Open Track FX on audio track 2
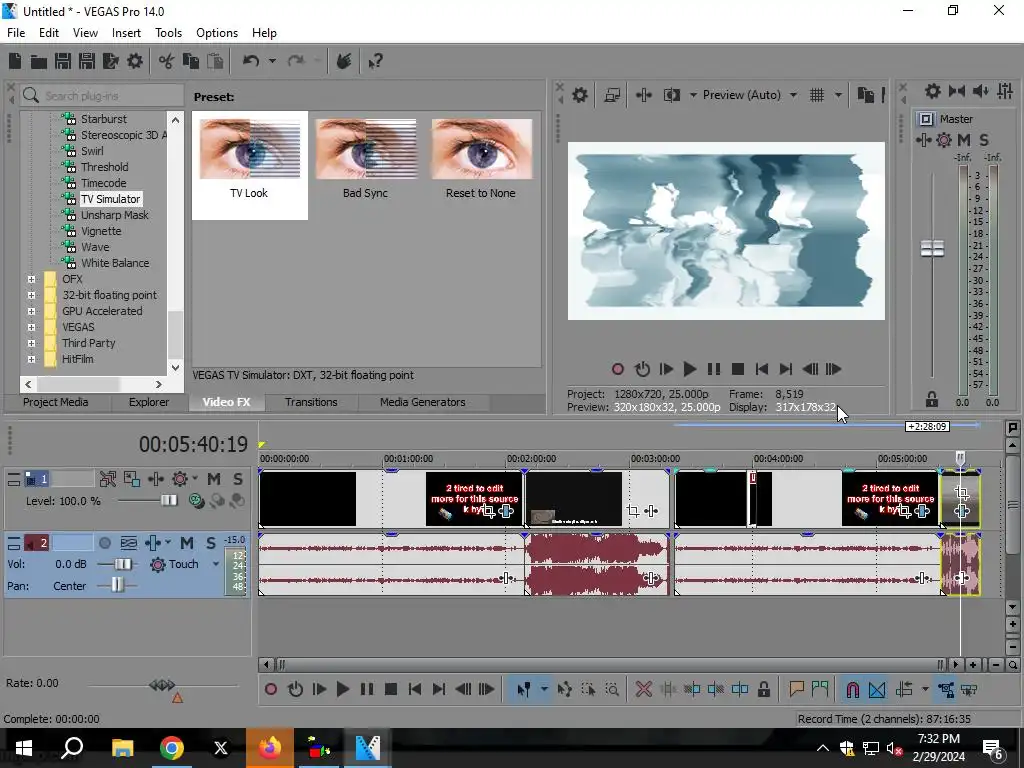The image size is (1024, 768). 153,543
